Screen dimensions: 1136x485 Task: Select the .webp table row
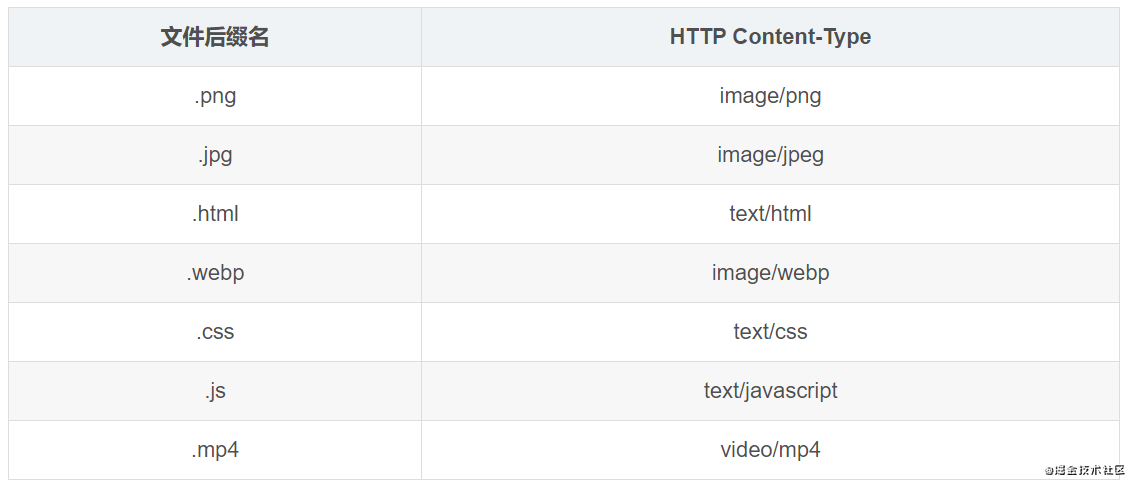(564, 273)
